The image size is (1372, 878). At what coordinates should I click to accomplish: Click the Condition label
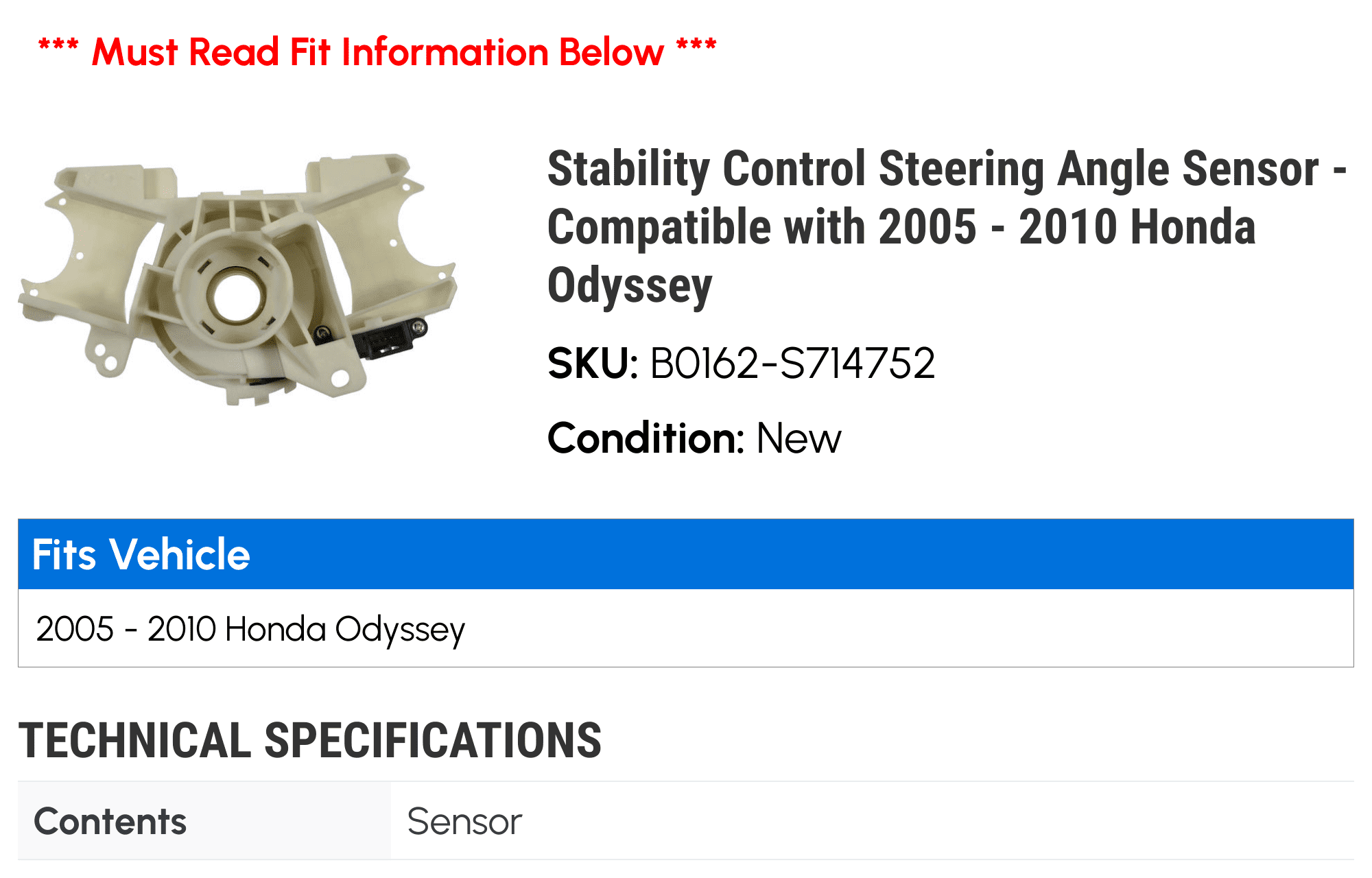pos(646,438)
